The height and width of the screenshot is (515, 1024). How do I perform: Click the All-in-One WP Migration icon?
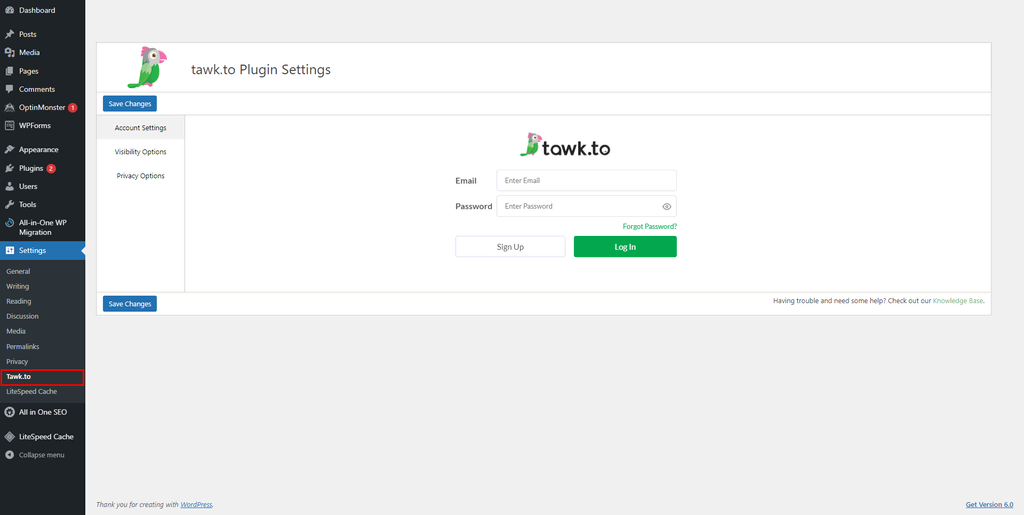(10, 223)
